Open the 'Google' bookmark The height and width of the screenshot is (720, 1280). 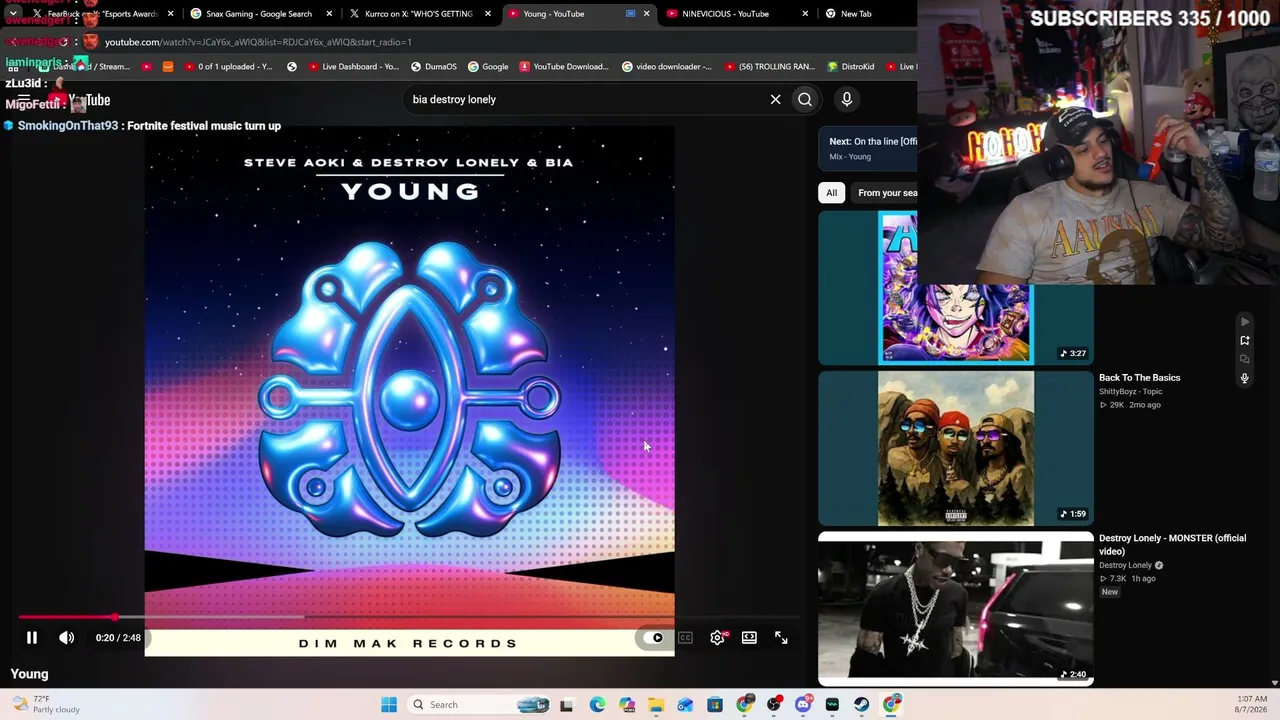tap(487, 67)
